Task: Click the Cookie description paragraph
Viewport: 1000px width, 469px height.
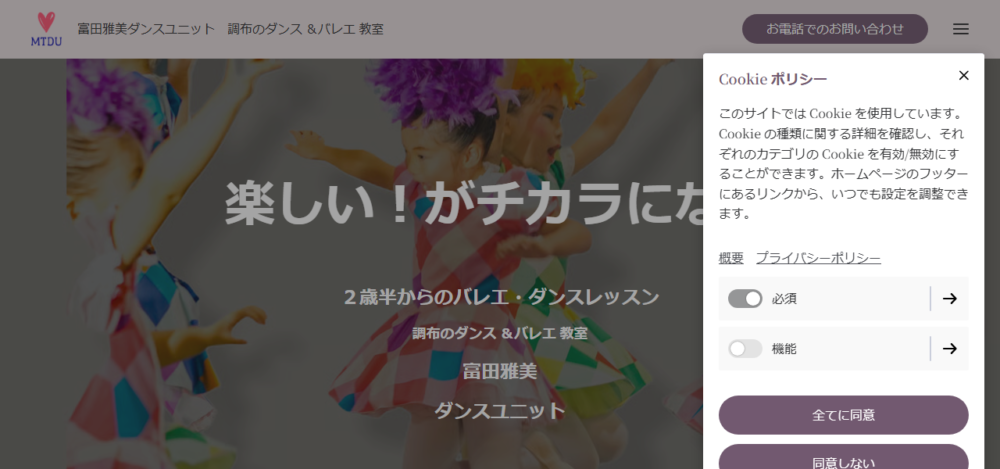Action: pos(843,164)
